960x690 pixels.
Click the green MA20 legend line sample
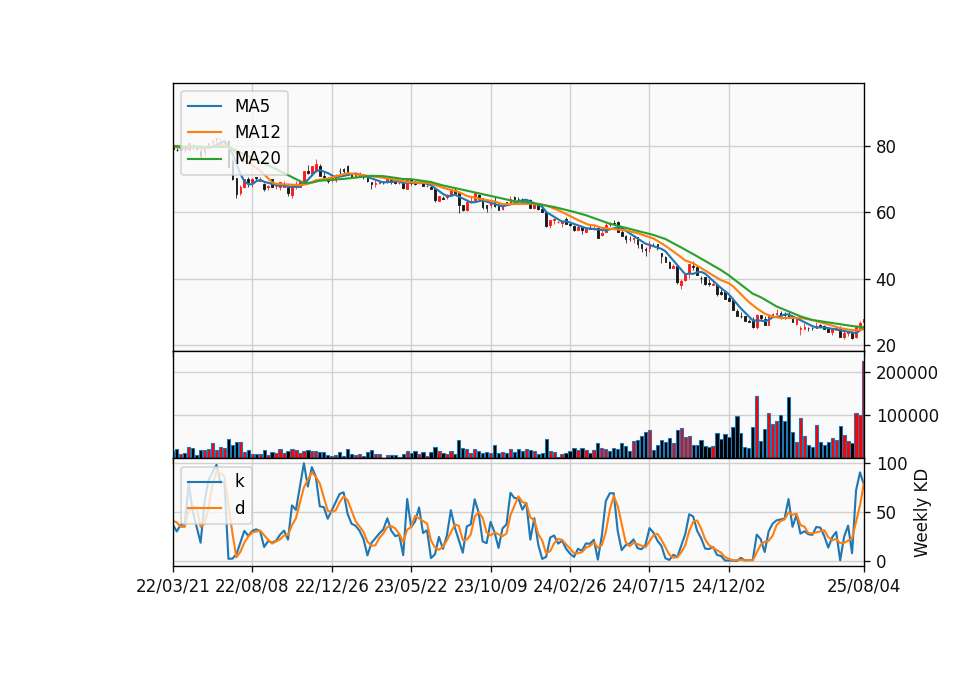[x=204, y=159]
